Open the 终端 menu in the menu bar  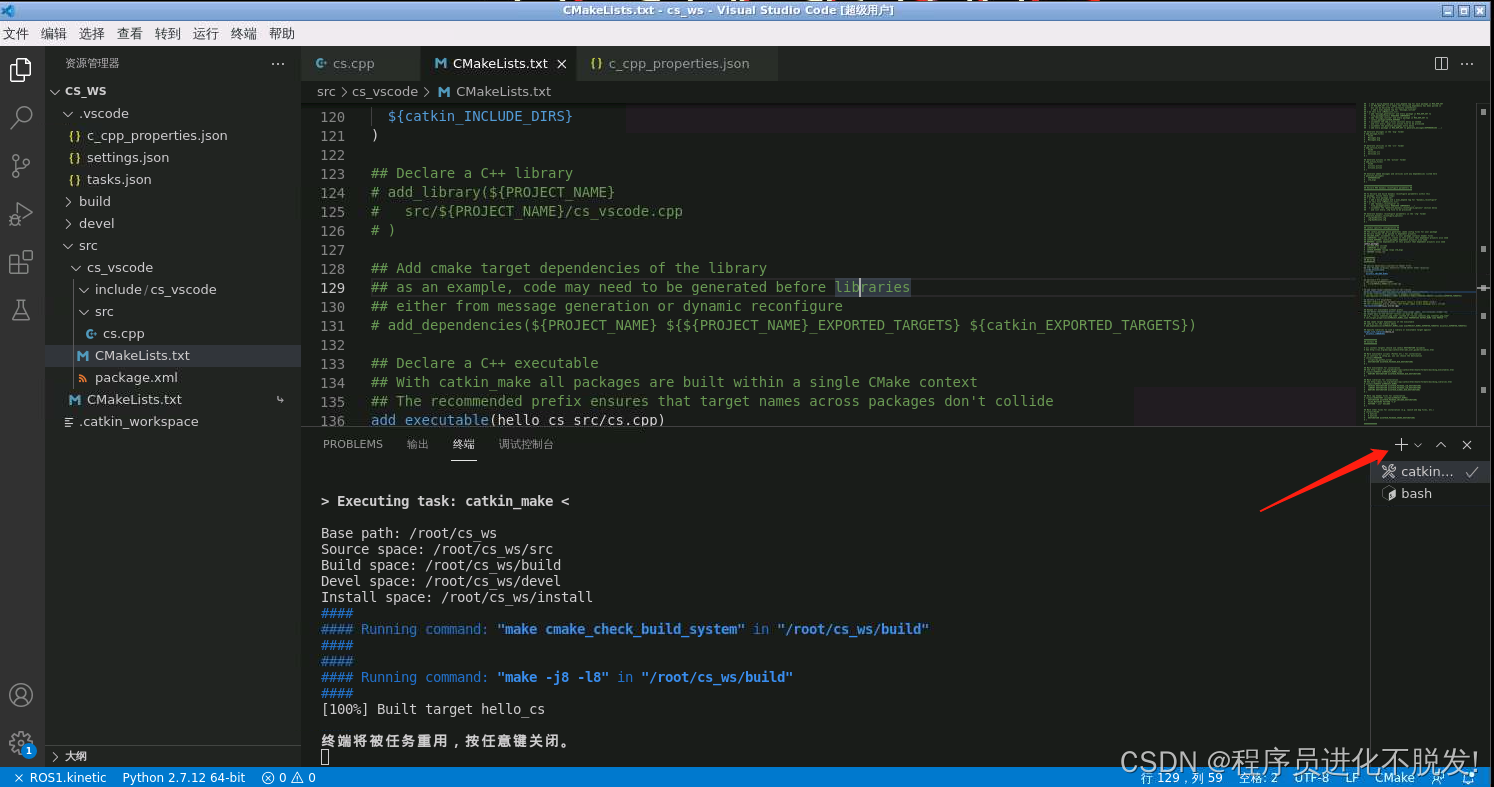(244, 33)
